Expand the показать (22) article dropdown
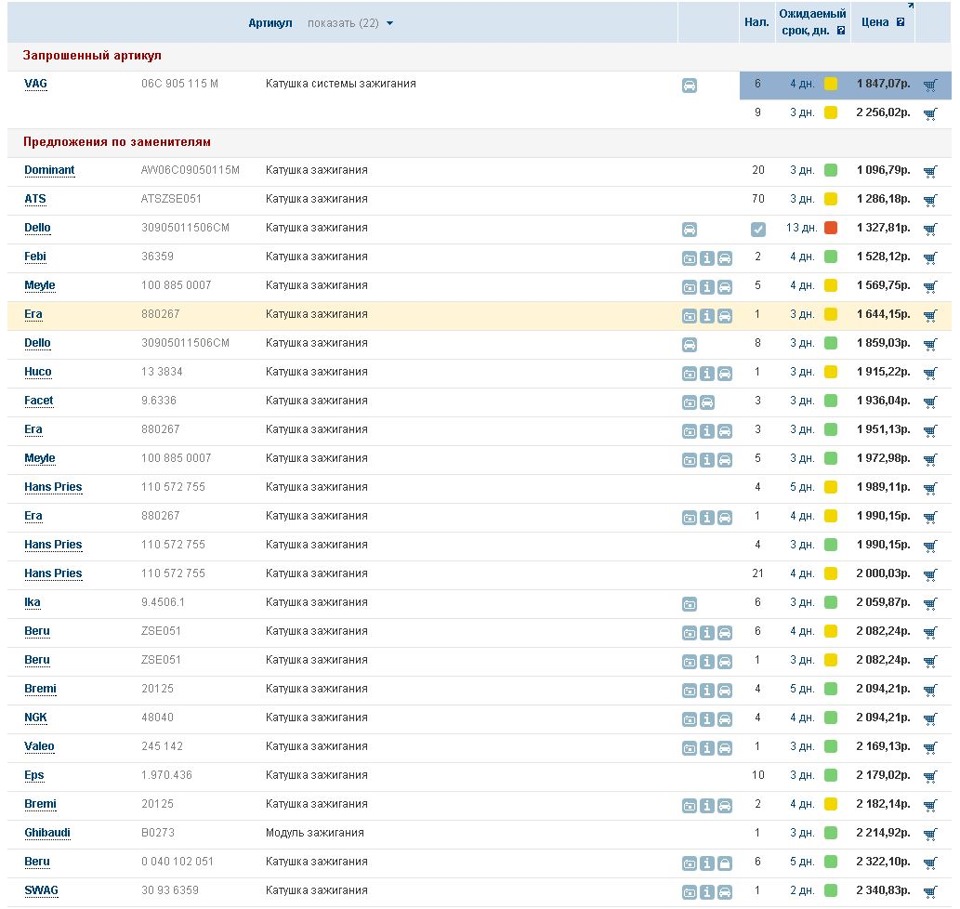Image resolution: width=960 pixels, height=909 pixels. (x=350, y=23)
